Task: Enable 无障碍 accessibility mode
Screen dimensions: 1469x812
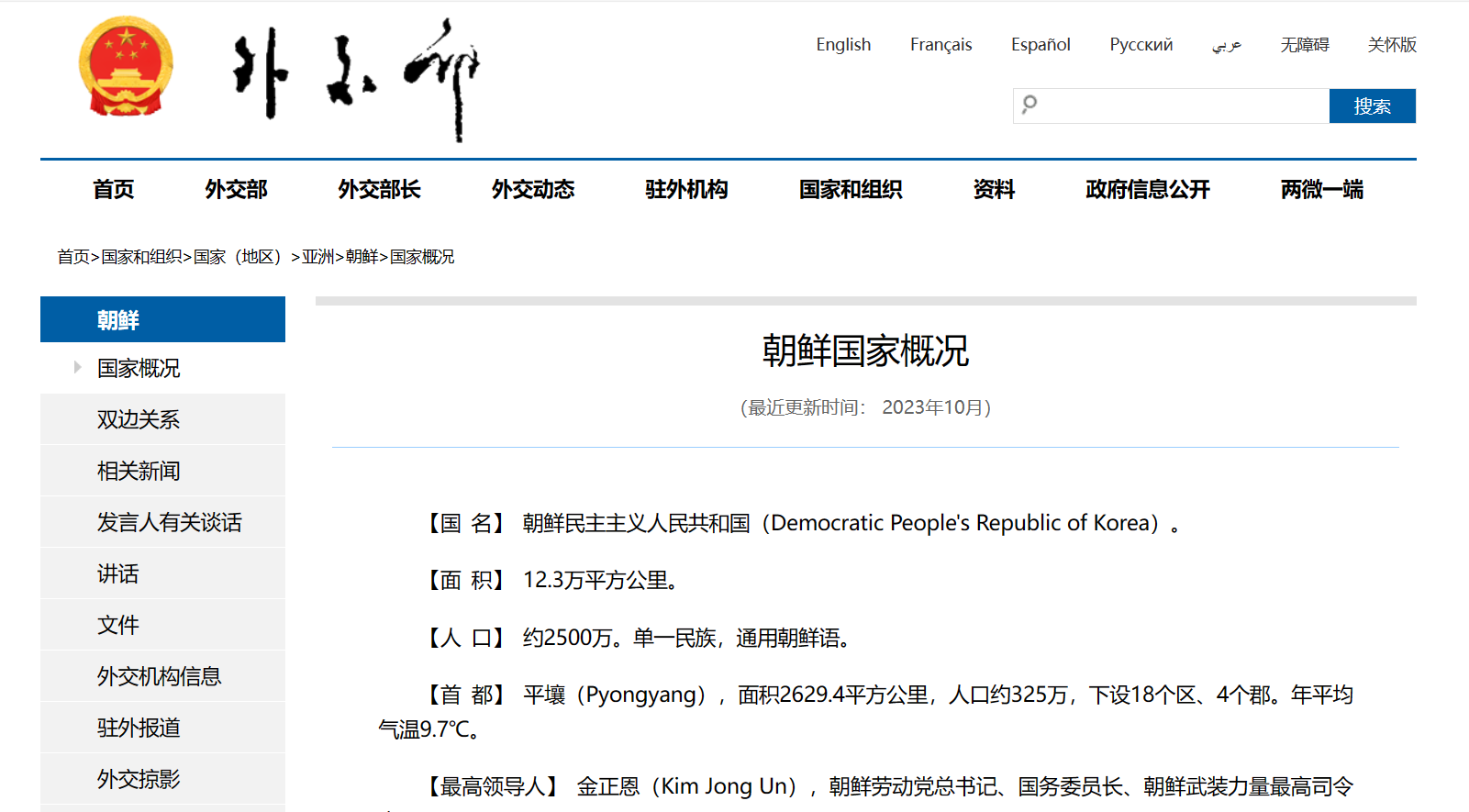Action: [1304, 45]
